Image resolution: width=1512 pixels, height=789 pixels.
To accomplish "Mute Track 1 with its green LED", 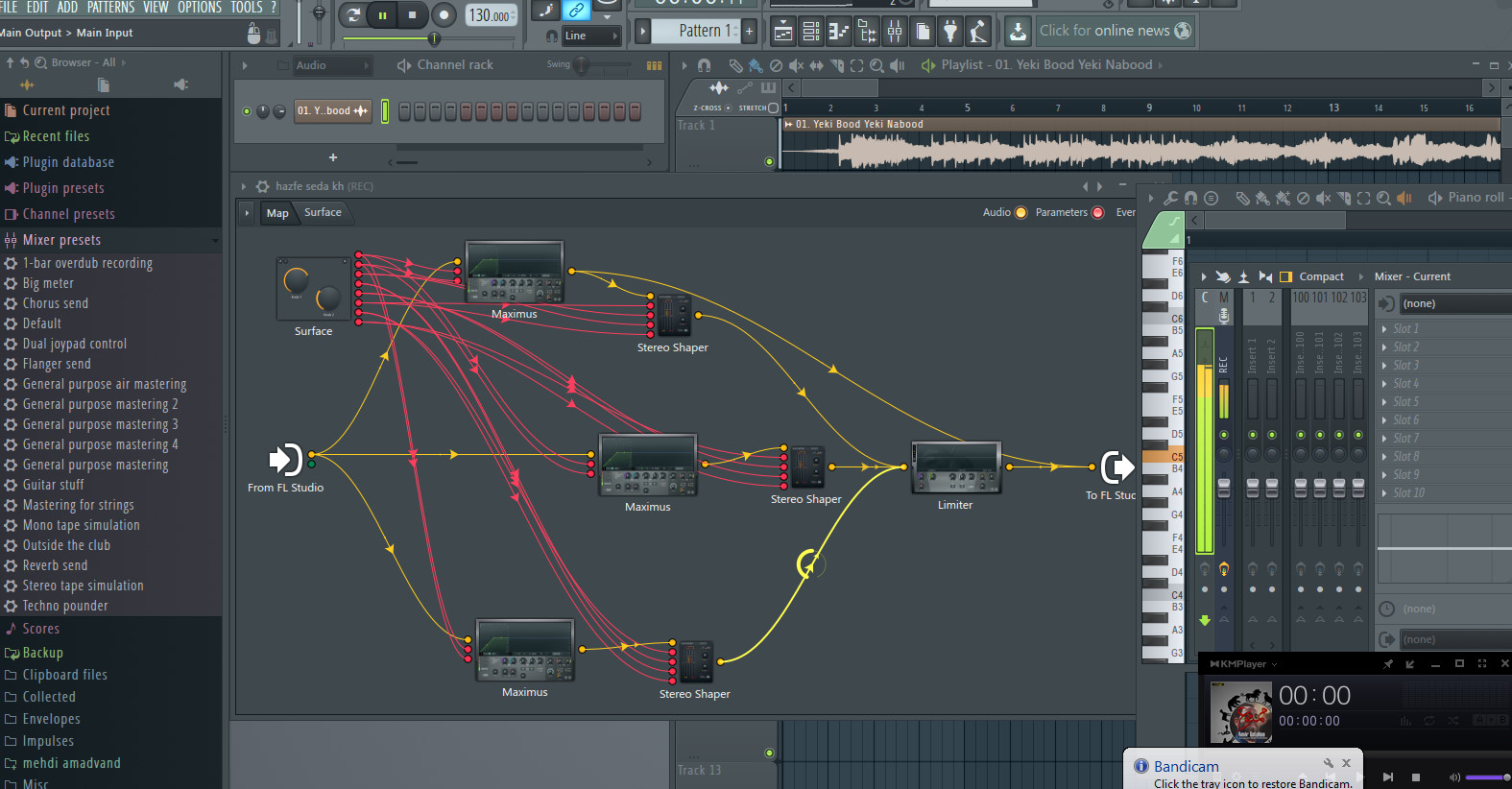I will click(x=769, y=161).
